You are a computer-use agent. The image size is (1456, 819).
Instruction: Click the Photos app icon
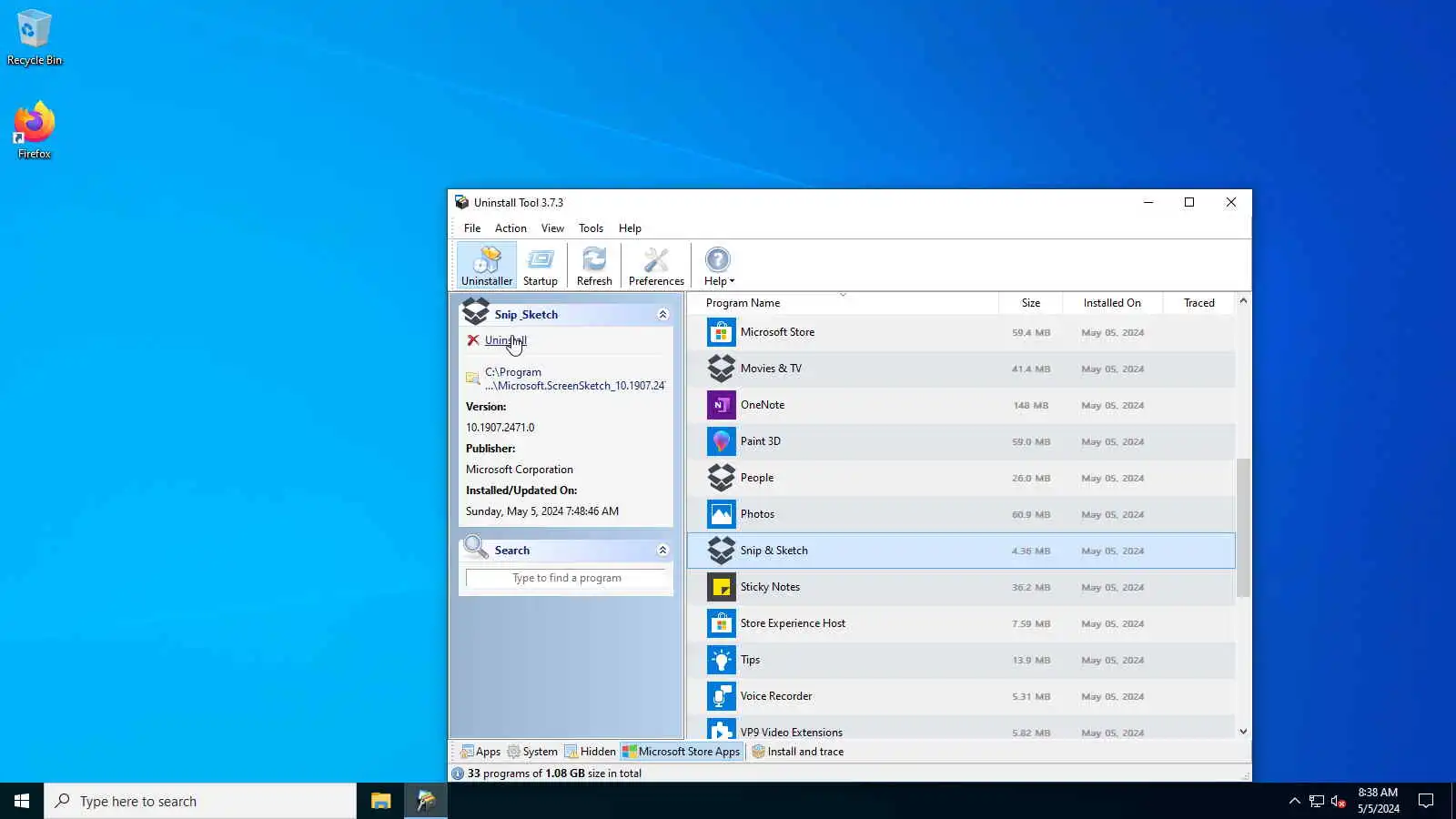pyautogui.click(x=721, y=514)
